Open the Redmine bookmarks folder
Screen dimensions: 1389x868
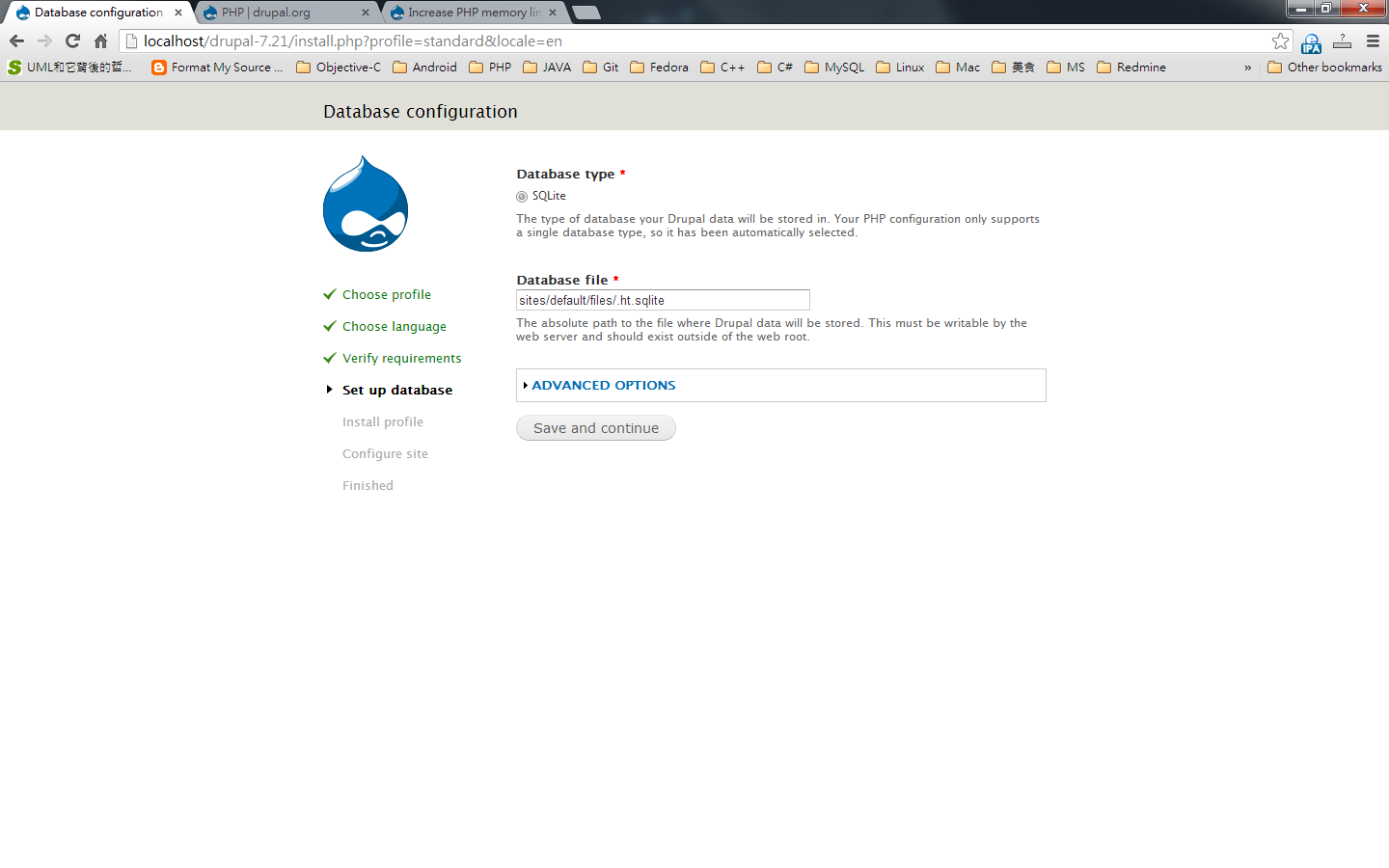[1131, 67]
